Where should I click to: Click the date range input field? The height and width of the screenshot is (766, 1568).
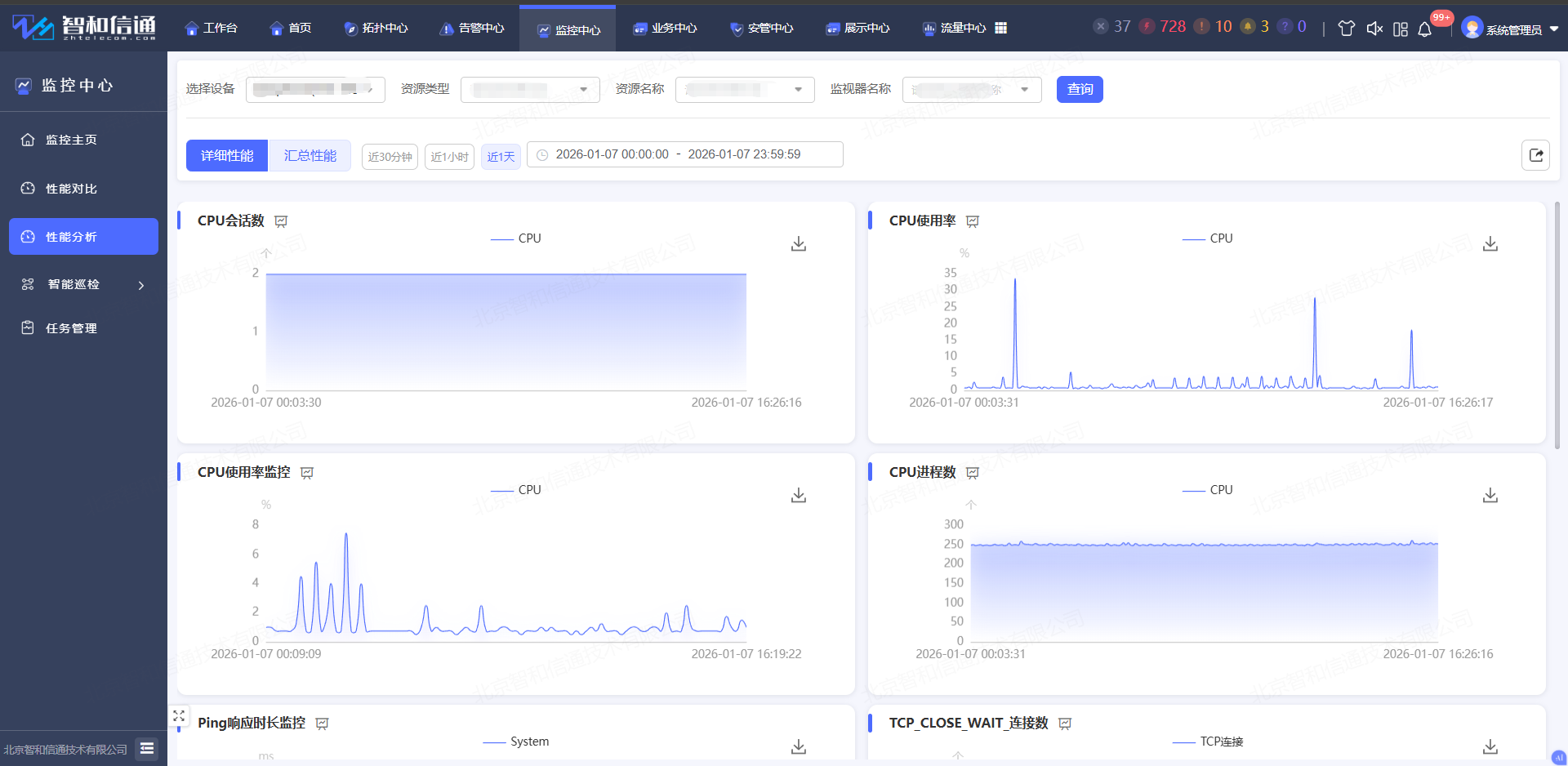[684, 154]
